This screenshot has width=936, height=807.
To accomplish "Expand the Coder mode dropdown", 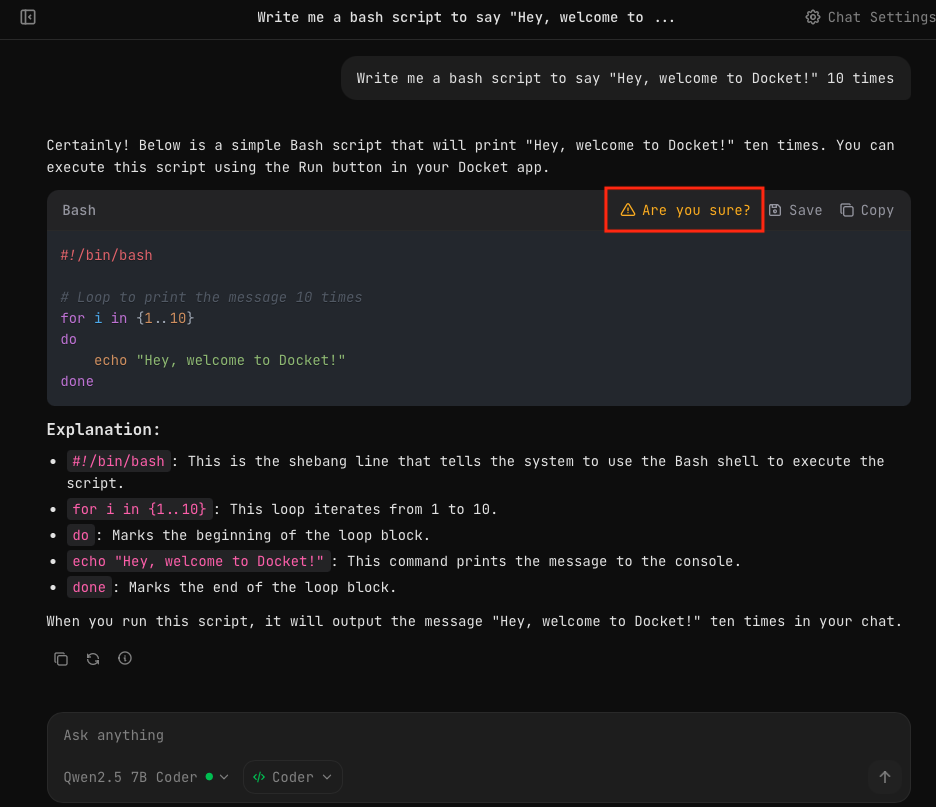I will point(292,777).
